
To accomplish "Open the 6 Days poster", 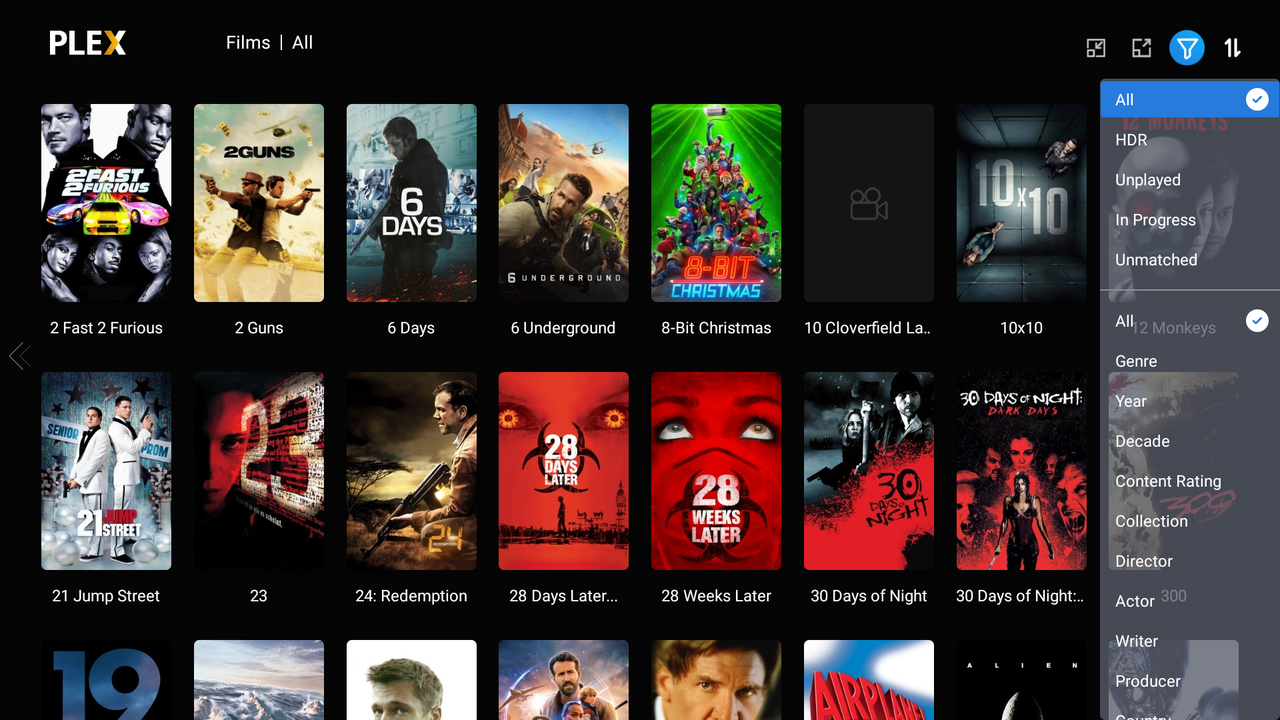I will pyautogui.click(x=411, y=203).
